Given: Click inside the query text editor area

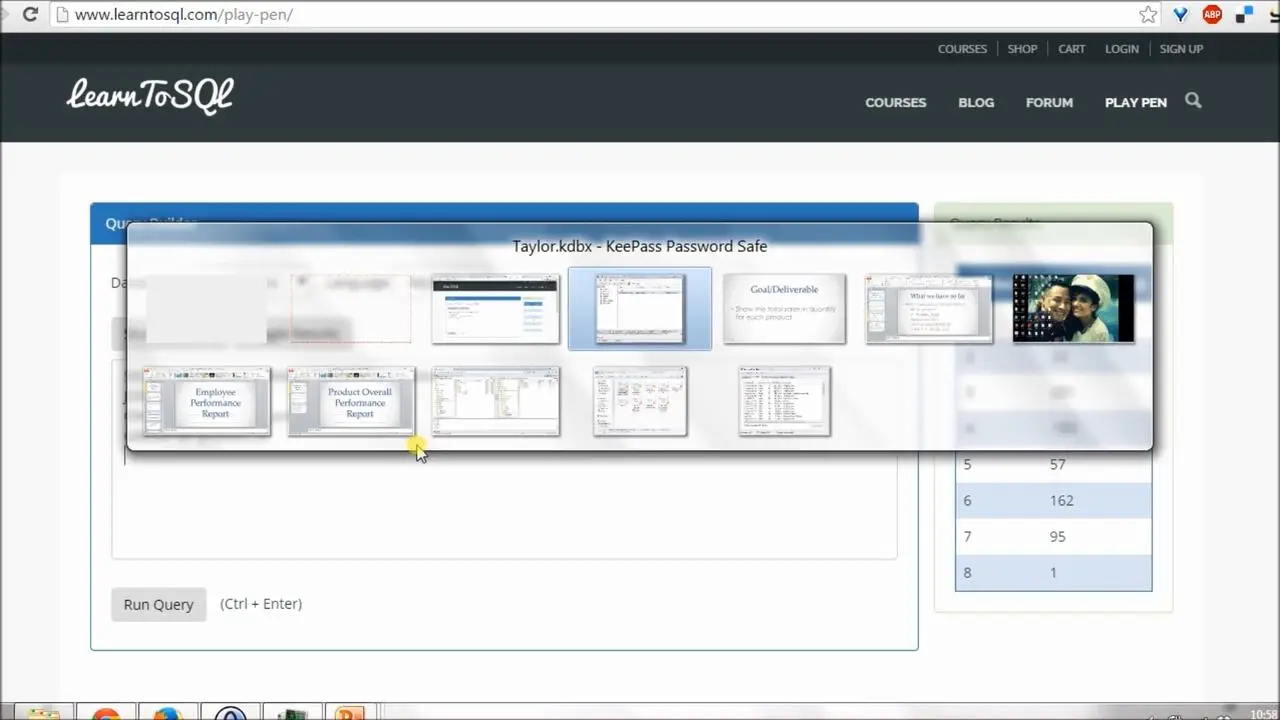Looking at the screenshot, I should coord(504,505).
